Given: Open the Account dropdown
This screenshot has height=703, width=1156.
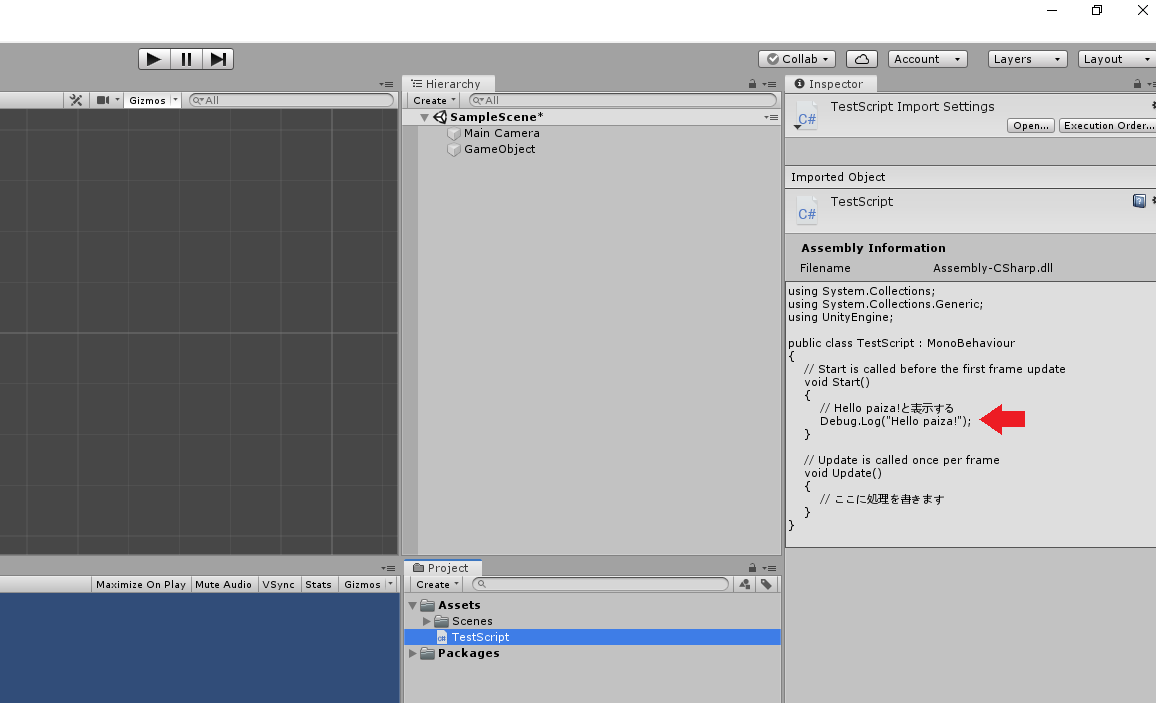Looking at the screenshot, I should point(927,59).
